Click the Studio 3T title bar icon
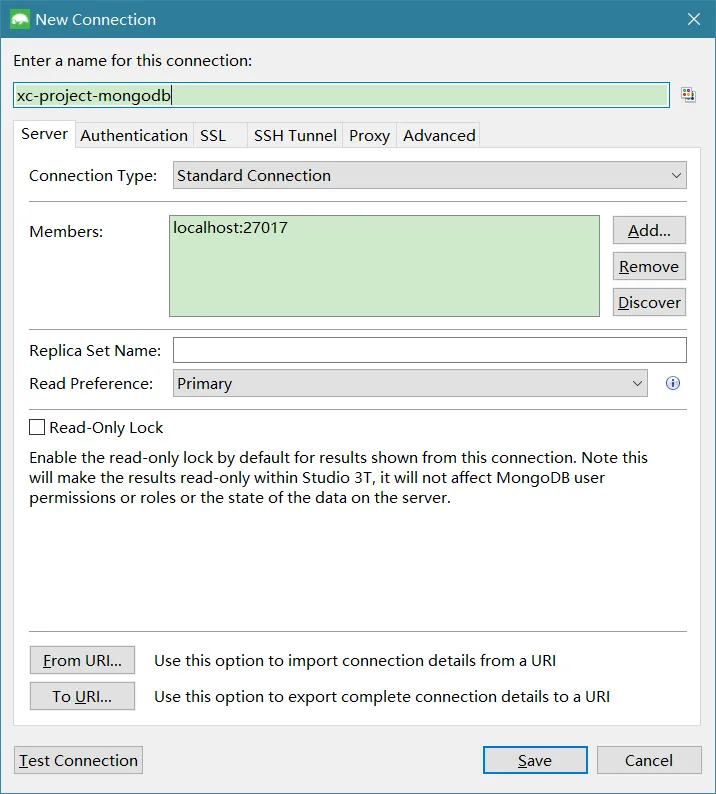Viewport: 716px width, 794px height. pyautogui.click(x=18, y=19)
